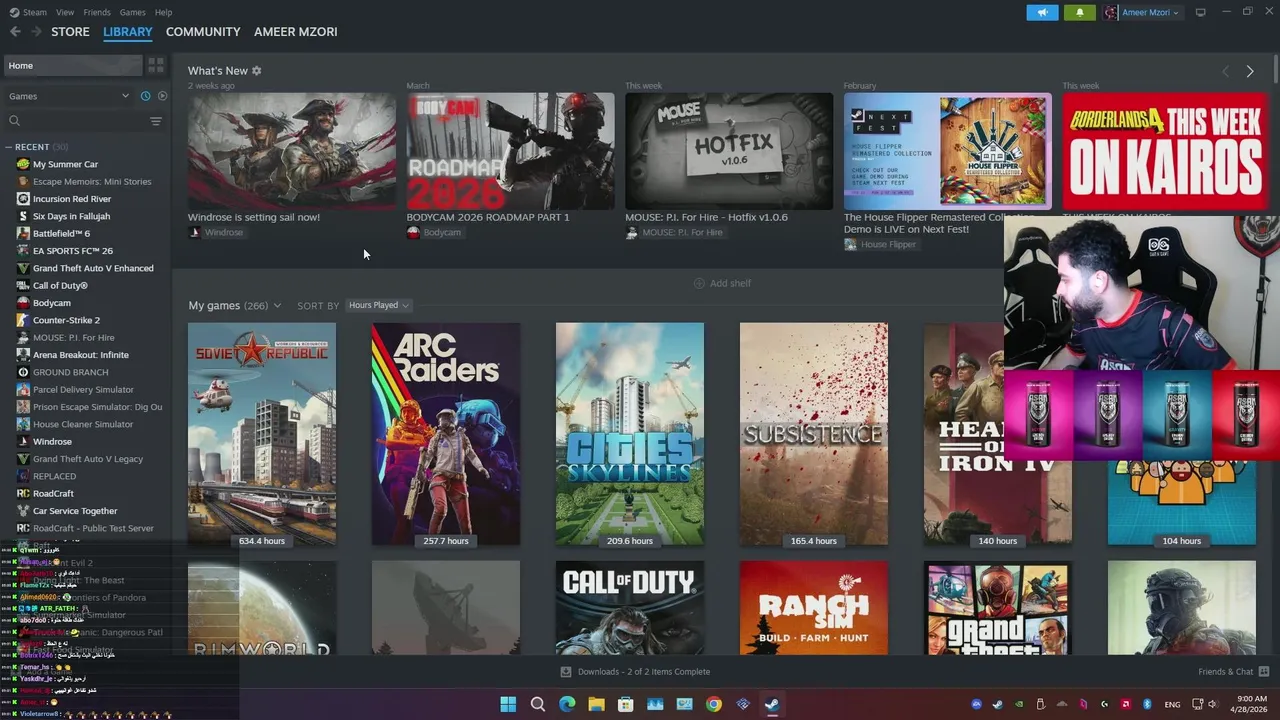The image size is (1280, 720).
Task: Open Cities Skylines game cover
Action: tap(630, 434)
